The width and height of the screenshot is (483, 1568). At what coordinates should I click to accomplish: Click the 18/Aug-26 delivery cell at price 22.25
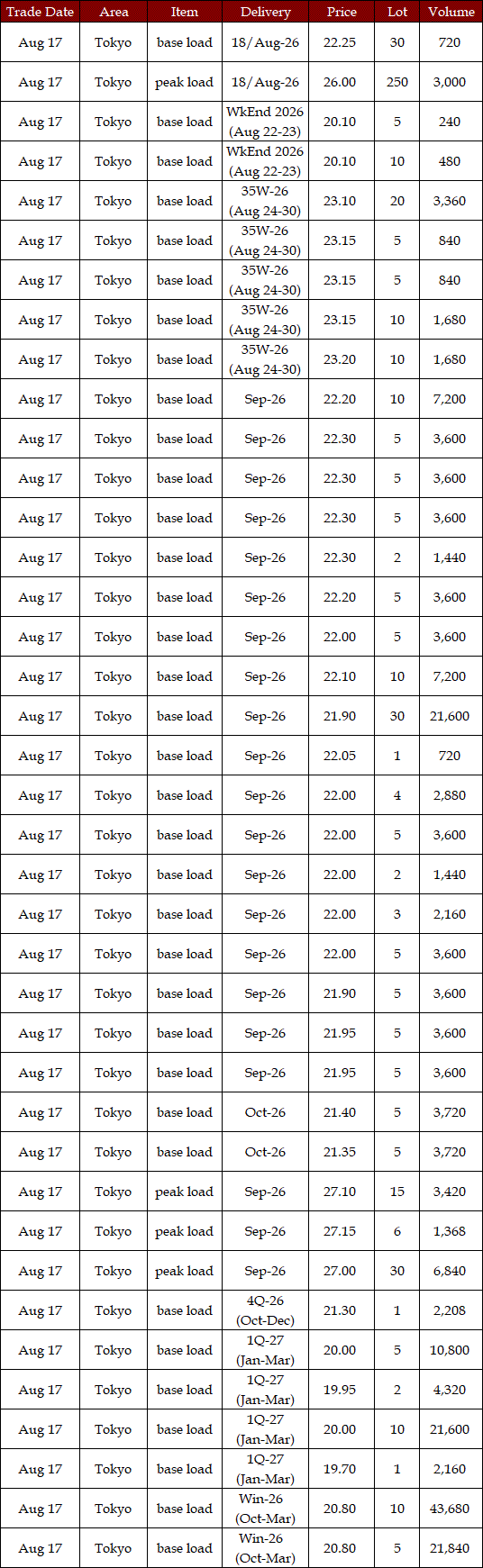tap(265, 42)
